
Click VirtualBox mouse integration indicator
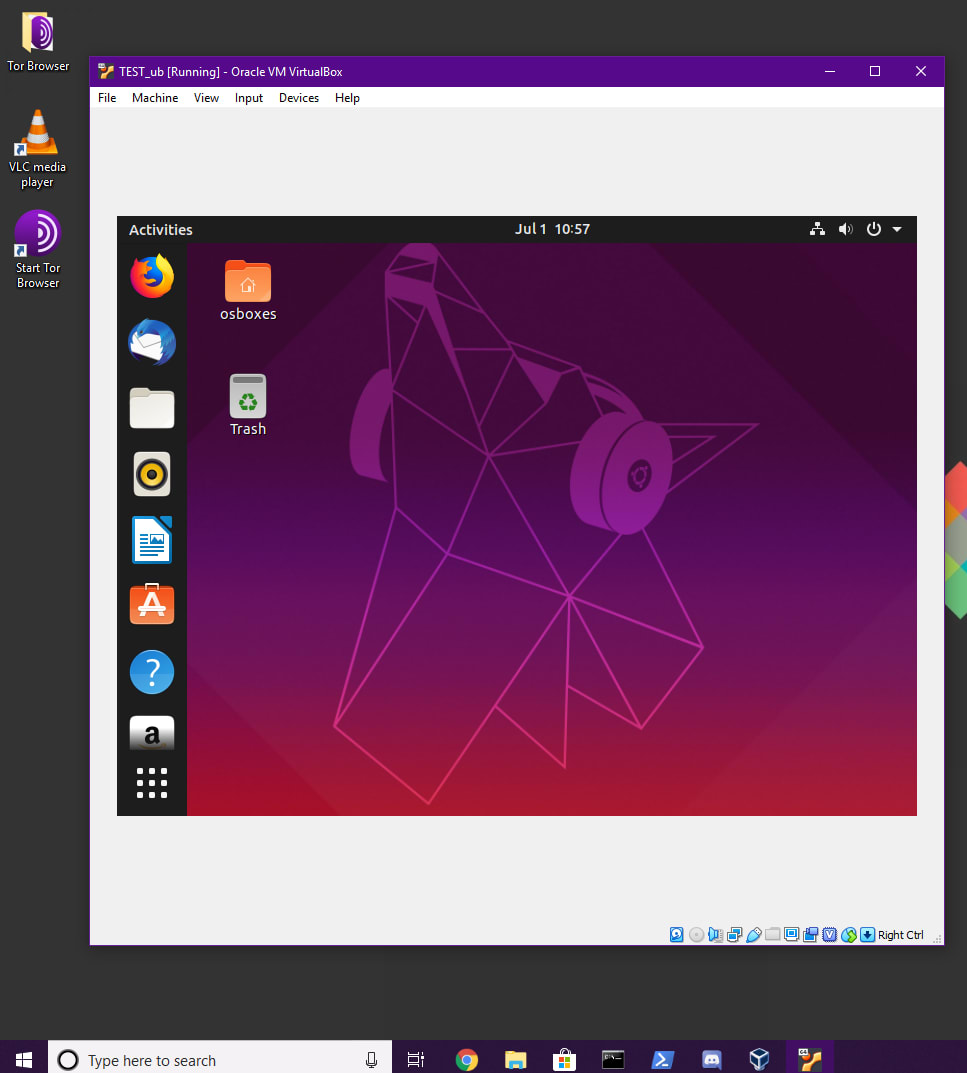click(x=849, y=935)
